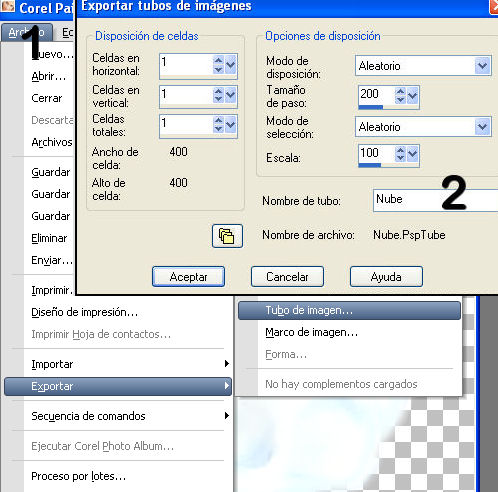This screenshot has height=492, width=498.
Task: Expand Modo de disposición dropdown
Action: [482, 66]
